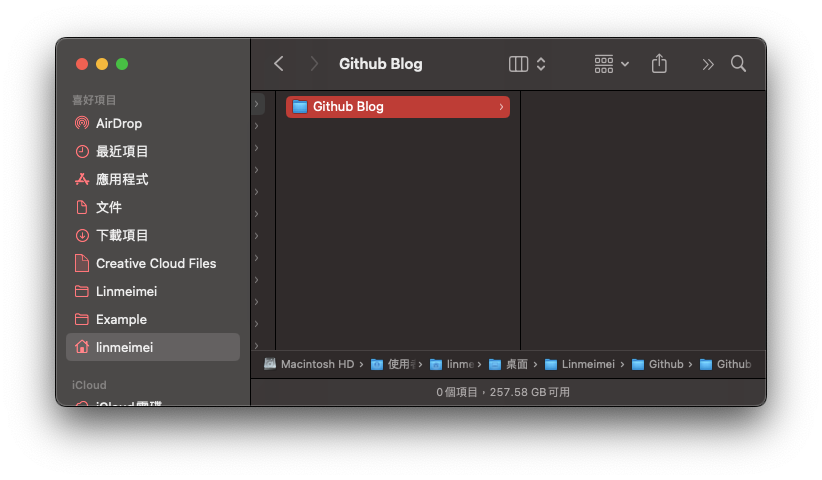Open the column view switcher icon
This screenshot has height=480, width=822.
[x=518, y=64]
